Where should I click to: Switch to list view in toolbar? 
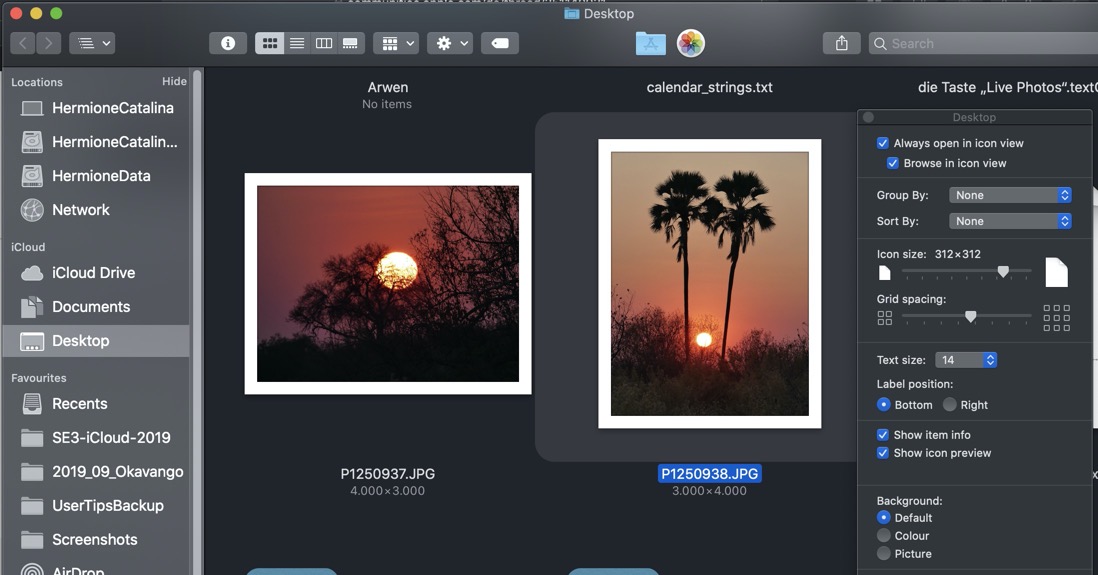[297, 43]
